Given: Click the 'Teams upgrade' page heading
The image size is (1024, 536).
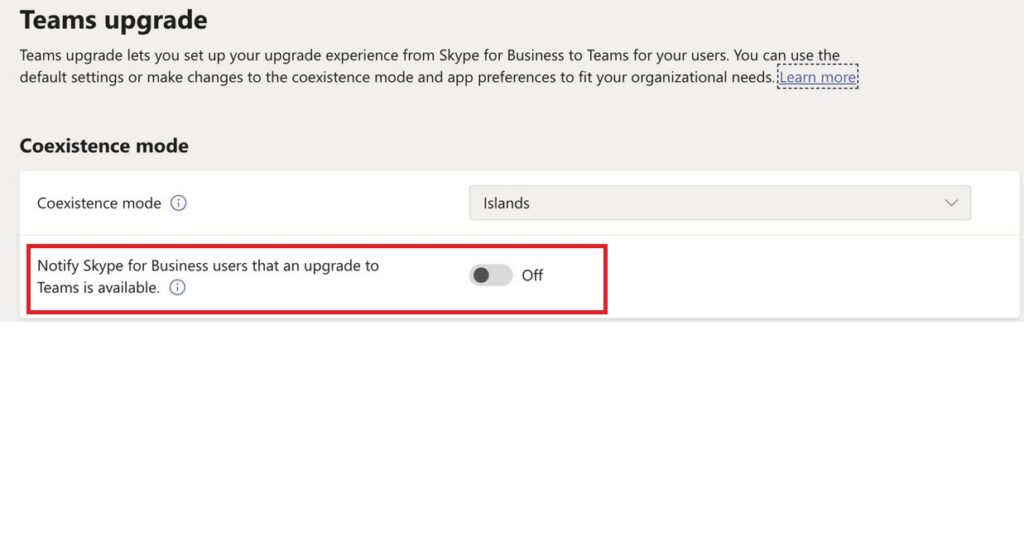Looking at the screenshot, I should pos(113,19).
